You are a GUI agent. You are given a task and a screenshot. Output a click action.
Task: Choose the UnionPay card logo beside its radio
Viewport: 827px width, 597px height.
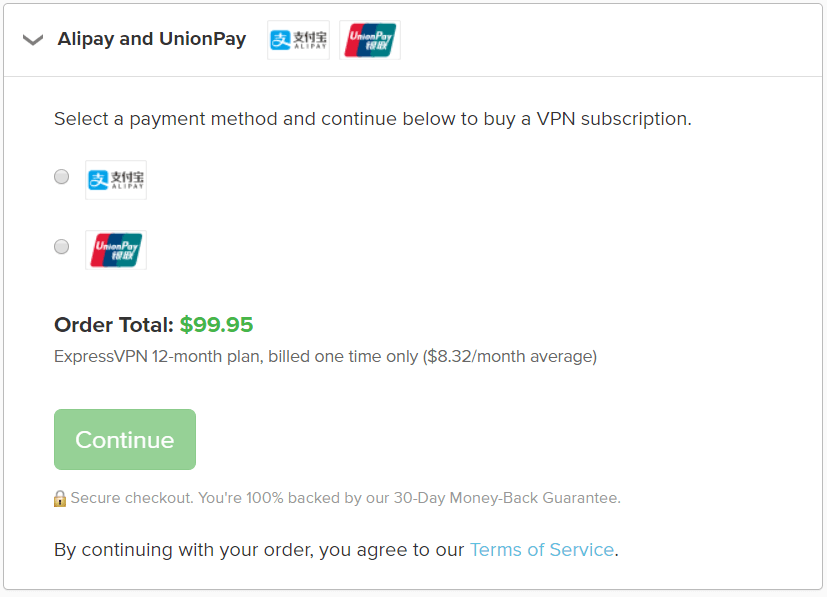click(116, 250)
